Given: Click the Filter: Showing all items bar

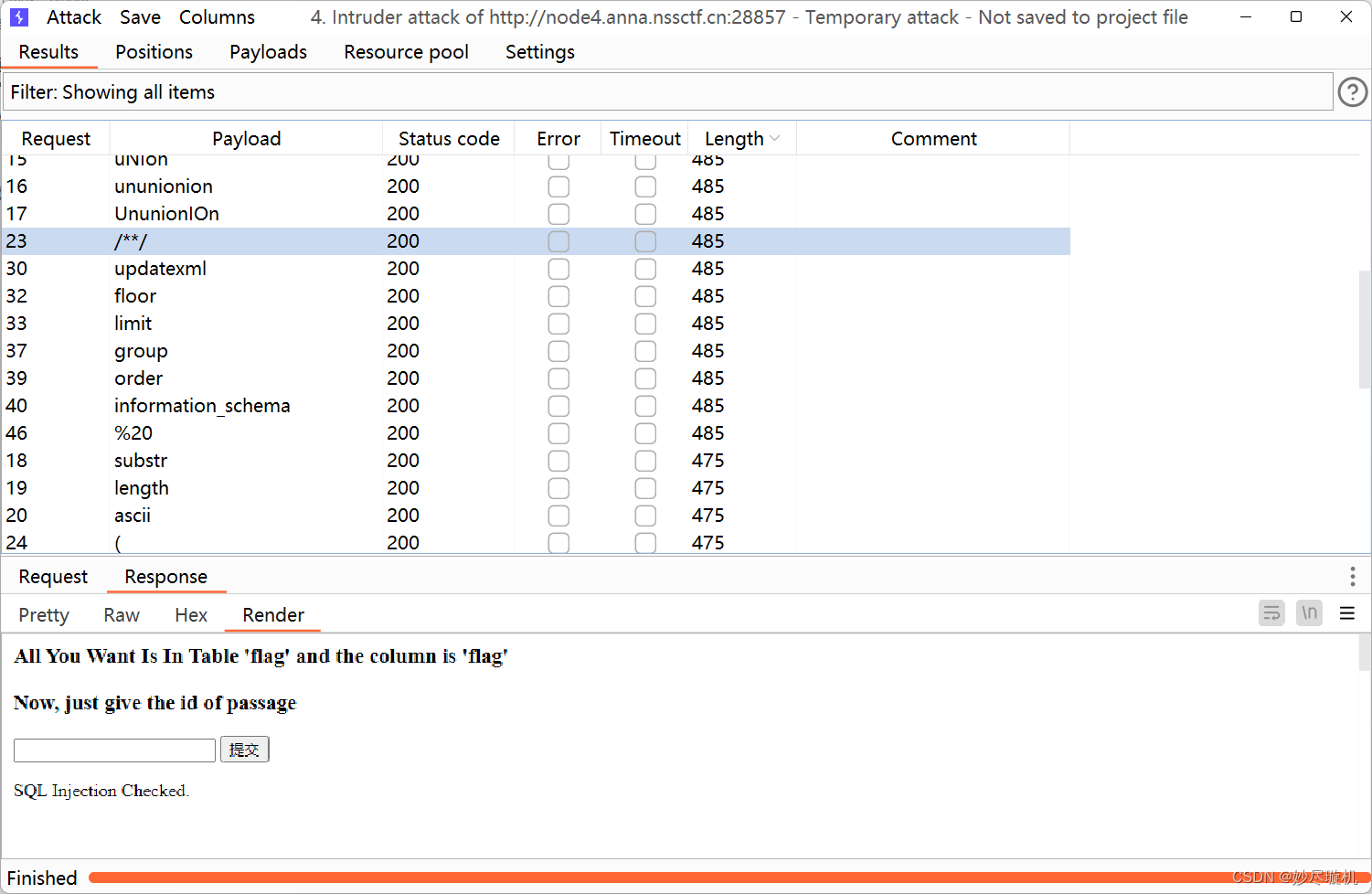Looking at the screenshot, I should (x=667, y=92).
